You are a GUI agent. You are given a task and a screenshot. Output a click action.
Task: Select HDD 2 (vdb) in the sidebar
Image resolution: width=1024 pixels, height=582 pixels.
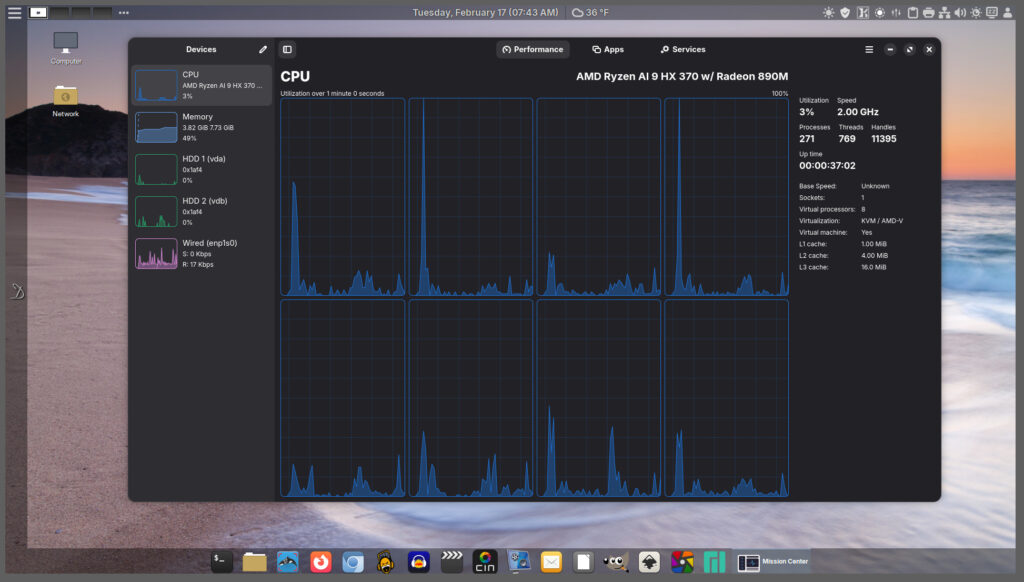click(x=201, y=211)
